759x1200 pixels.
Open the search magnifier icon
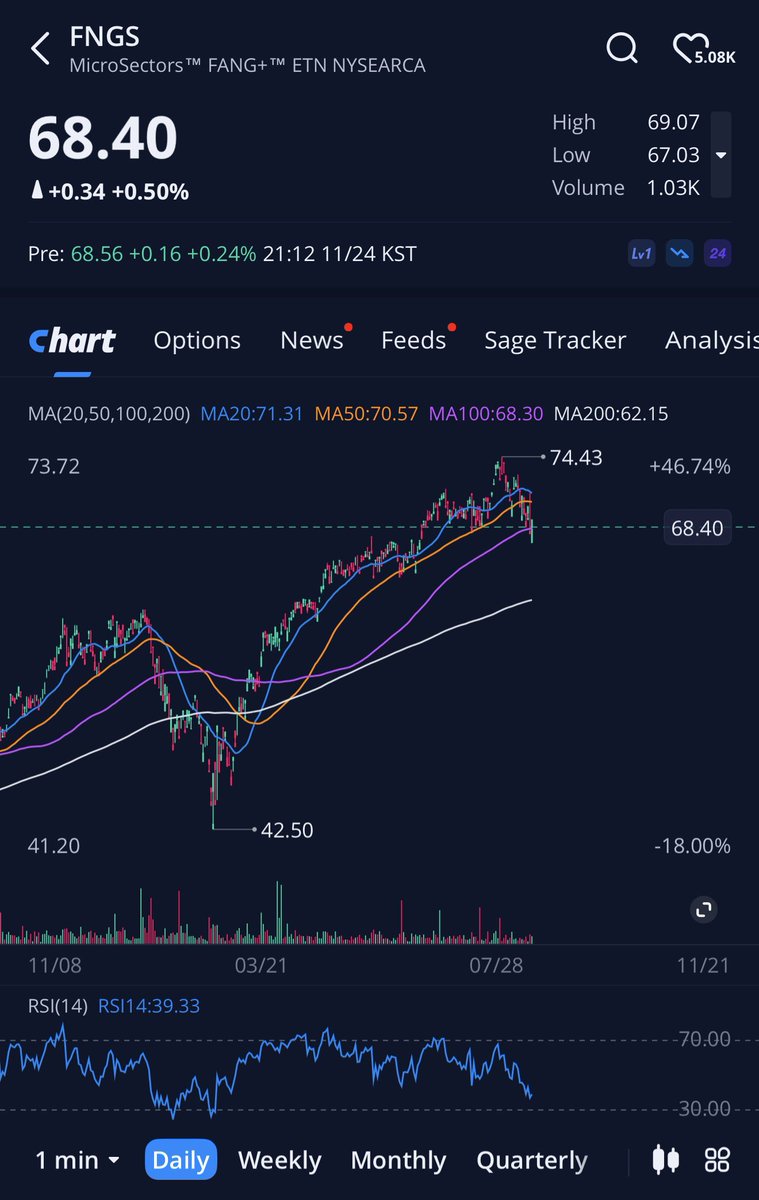[x=622, y=48]
